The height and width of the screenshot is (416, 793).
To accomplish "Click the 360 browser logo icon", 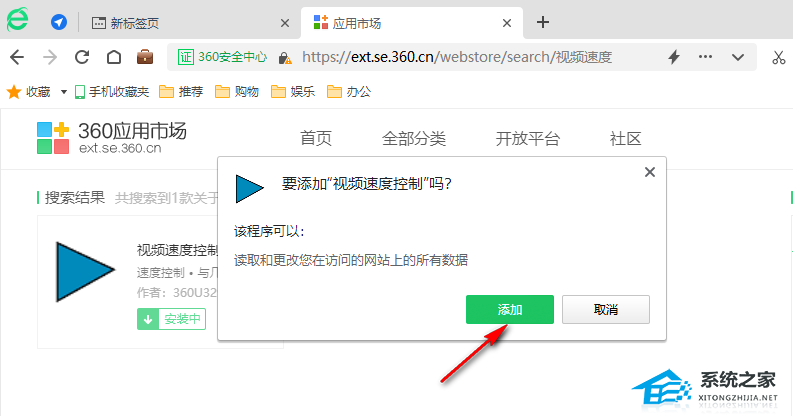I will 18,20.
